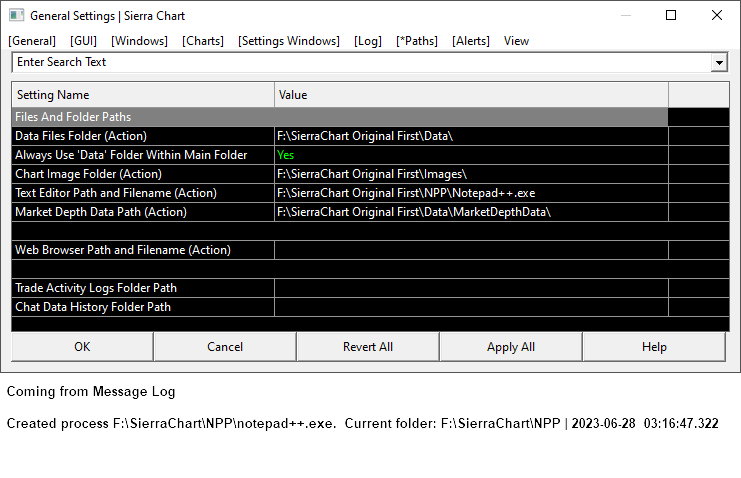Image resolution: width=741 pixels, height=478 pixels.
Task: Minimize the General Settings window
Action: coord(626,16)
